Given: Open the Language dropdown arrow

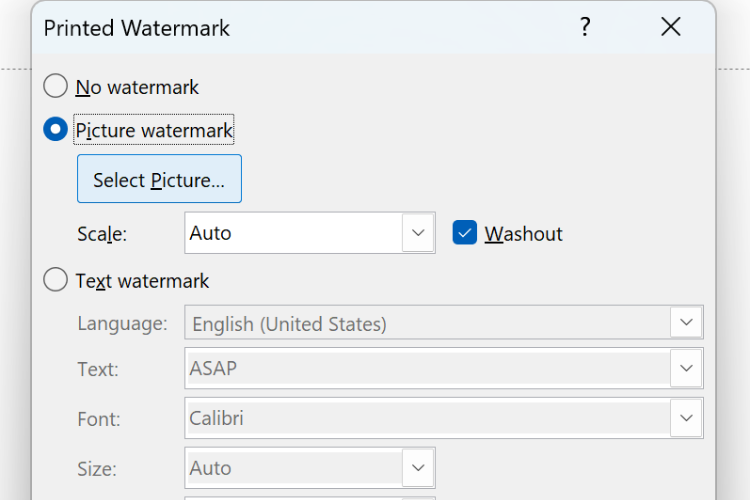Looking at the screenshot, I should click(686, 323).
